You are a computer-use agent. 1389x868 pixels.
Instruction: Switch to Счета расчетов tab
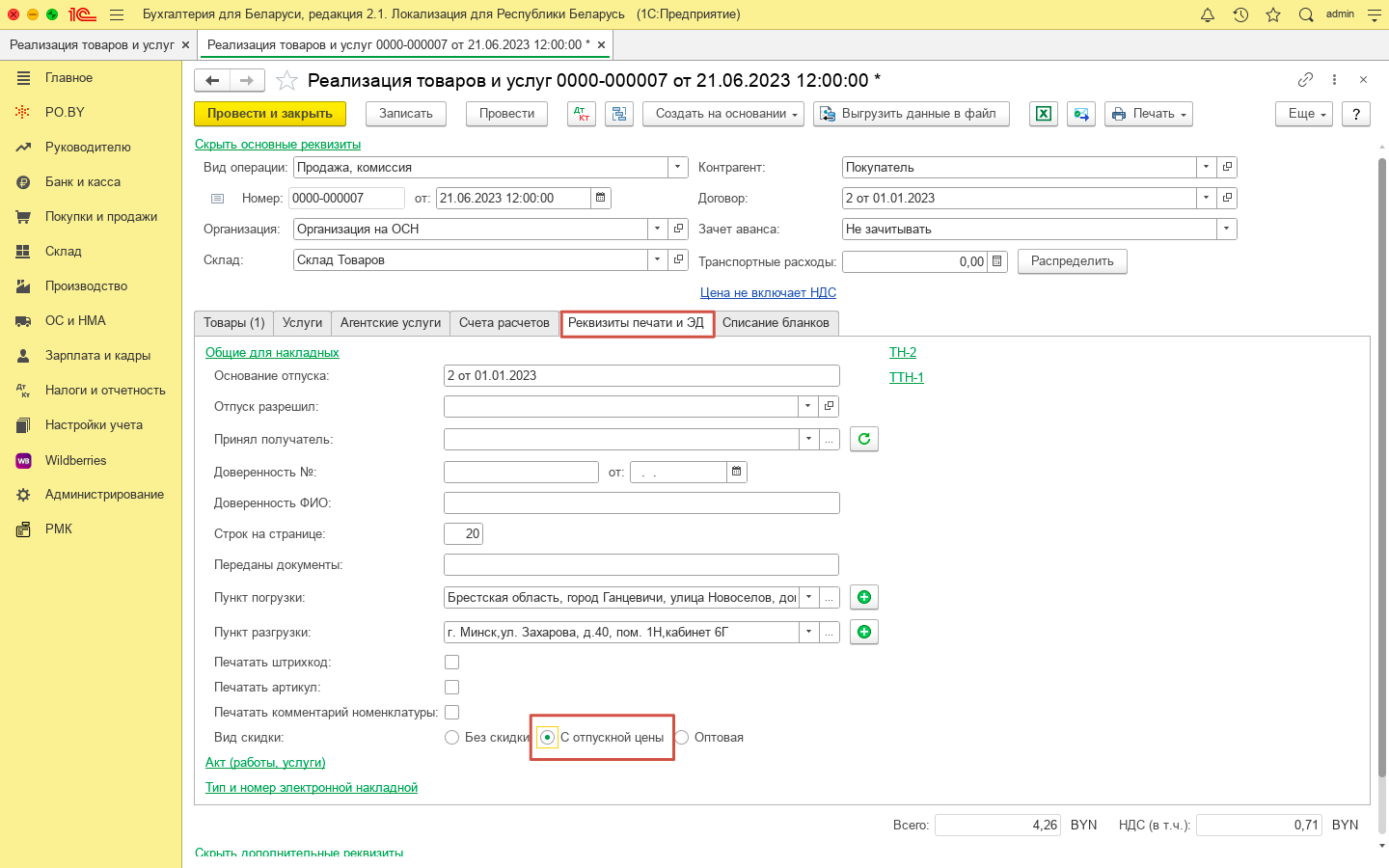point(504,323)
